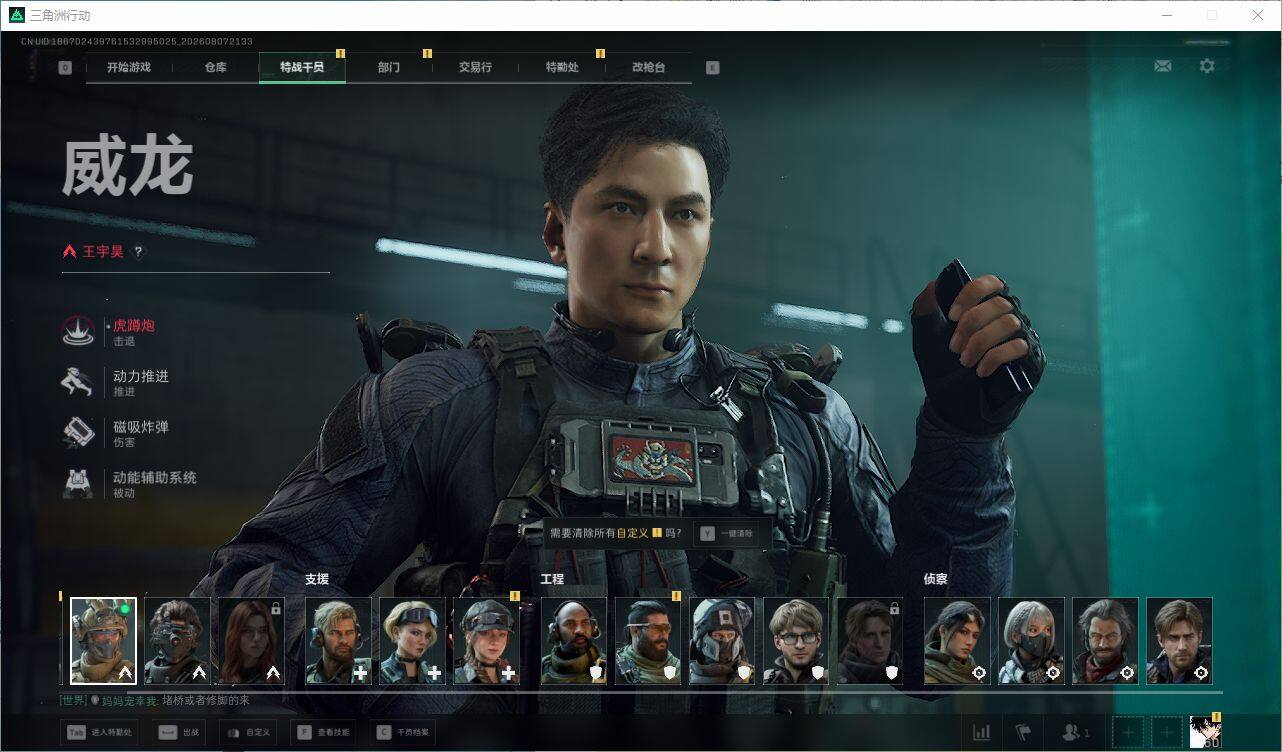Viewport: 1282px width, 752px height.
Task: Select the 工程 operator wearing eyeglasses
Action: (796, 641)
